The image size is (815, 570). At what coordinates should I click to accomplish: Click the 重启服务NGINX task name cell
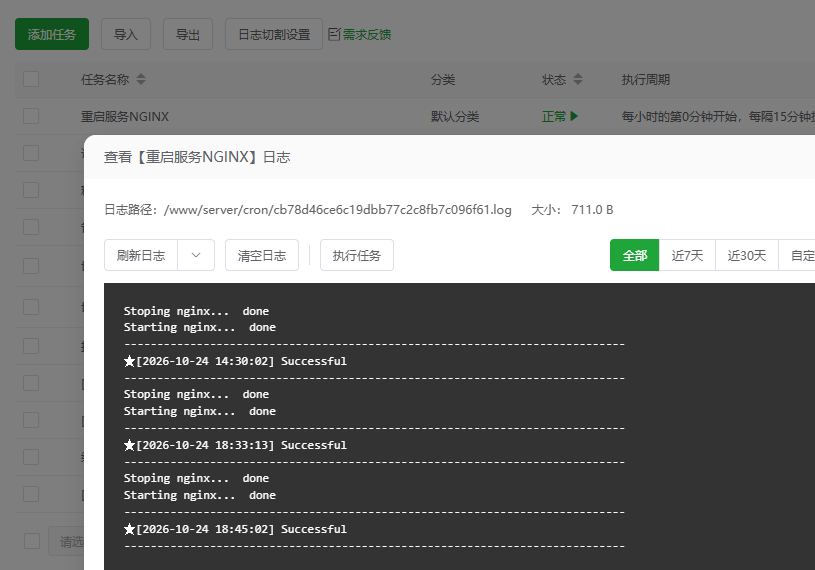coord(125,116)
